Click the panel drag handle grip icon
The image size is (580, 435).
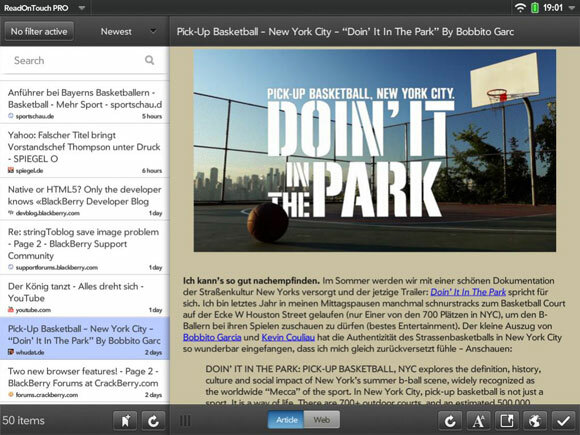185,421
